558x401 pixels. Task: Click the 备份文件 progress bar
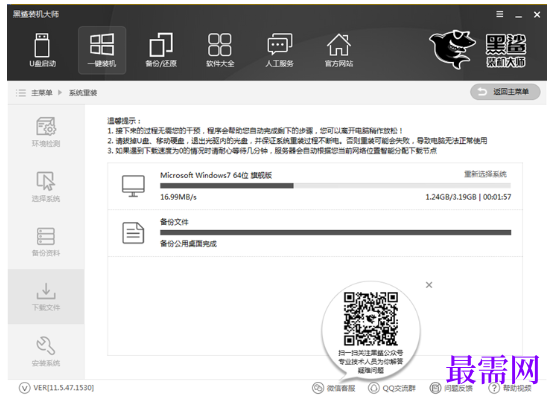(x=335, y=232)
